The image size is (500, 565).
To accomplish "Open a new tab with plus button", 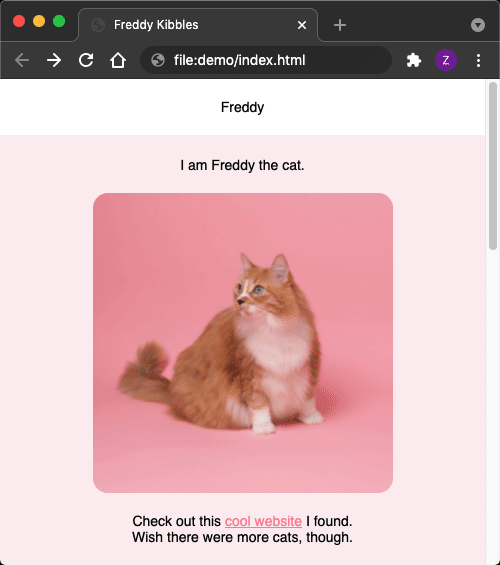I will [340, 25].
